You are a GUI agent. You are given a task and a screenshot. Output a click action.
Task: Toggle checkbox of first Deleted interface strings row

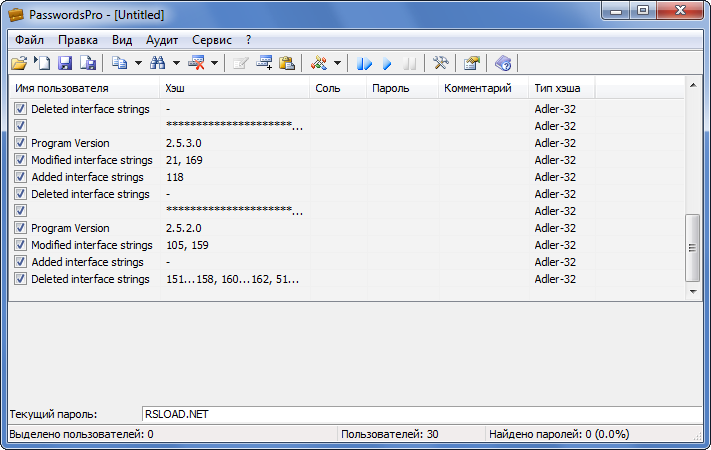tap(20, 109)
